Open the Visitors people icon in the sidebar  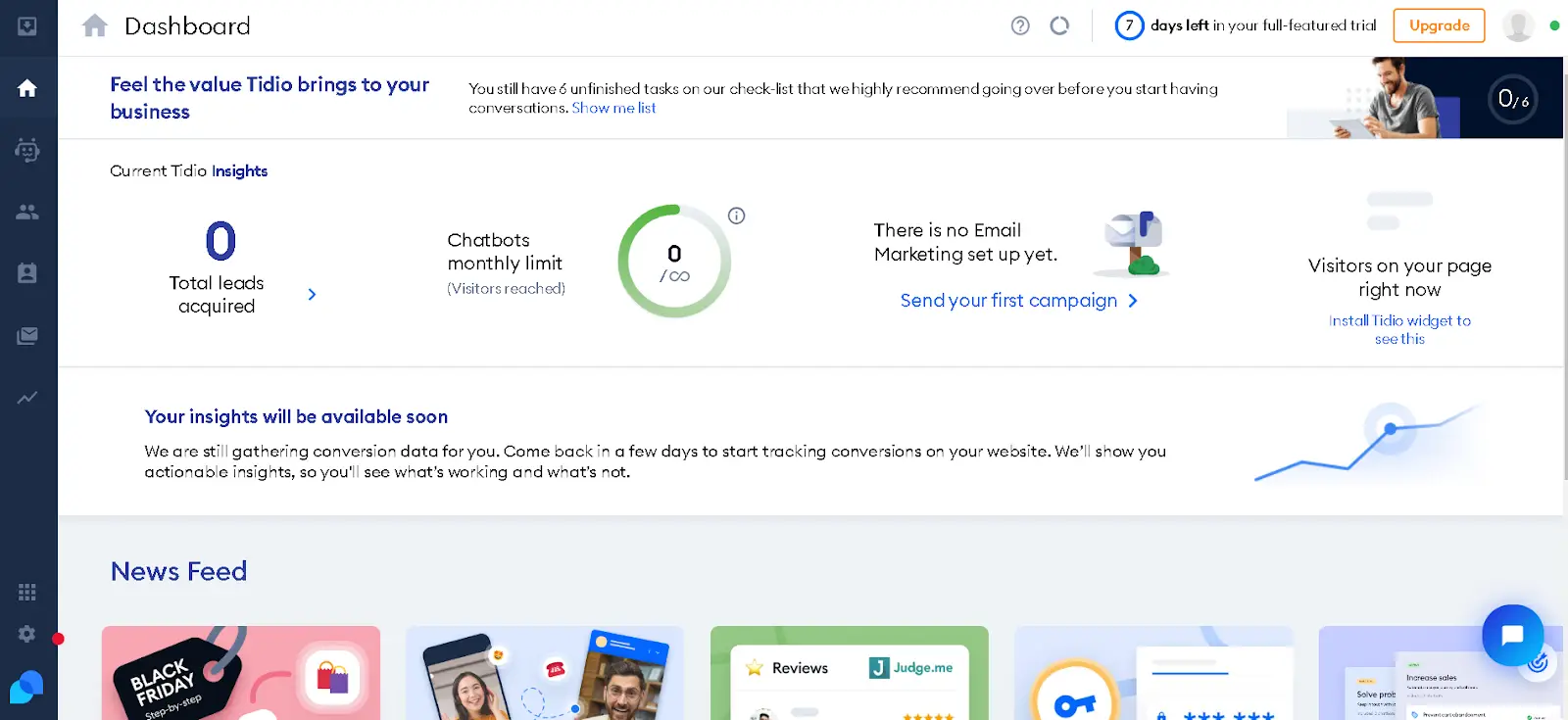27,212
